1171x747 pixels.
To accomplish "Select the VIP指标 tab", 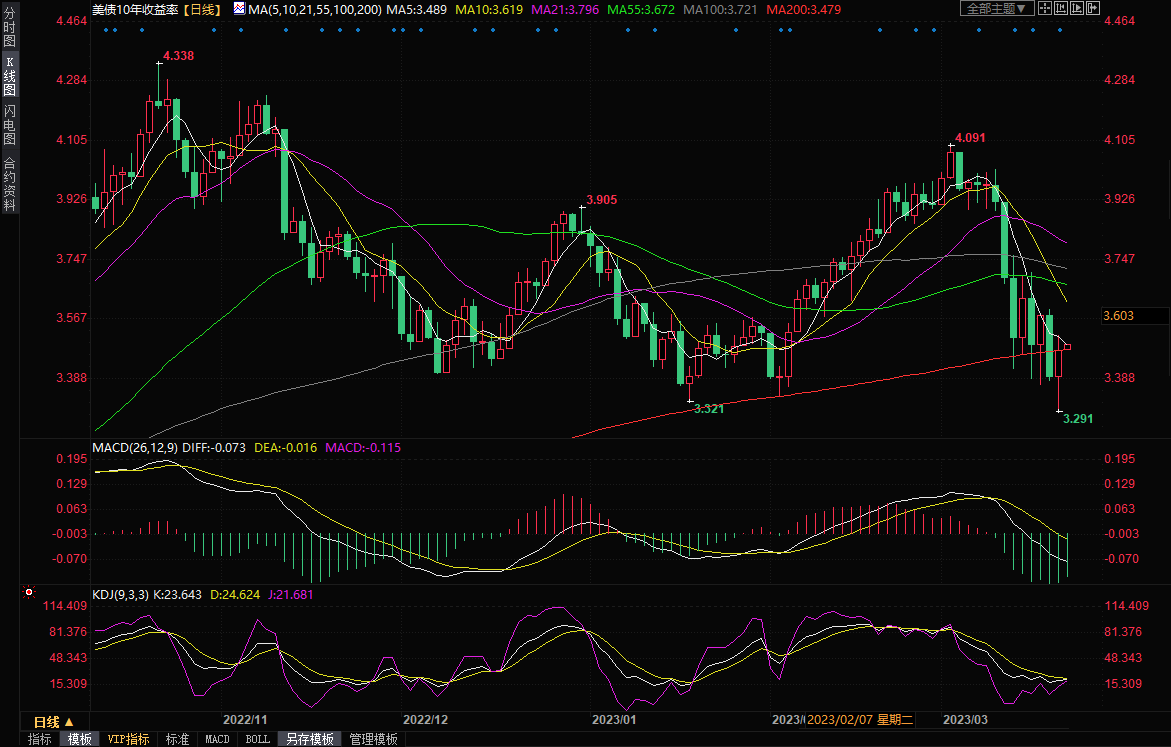I will point(128,739).
